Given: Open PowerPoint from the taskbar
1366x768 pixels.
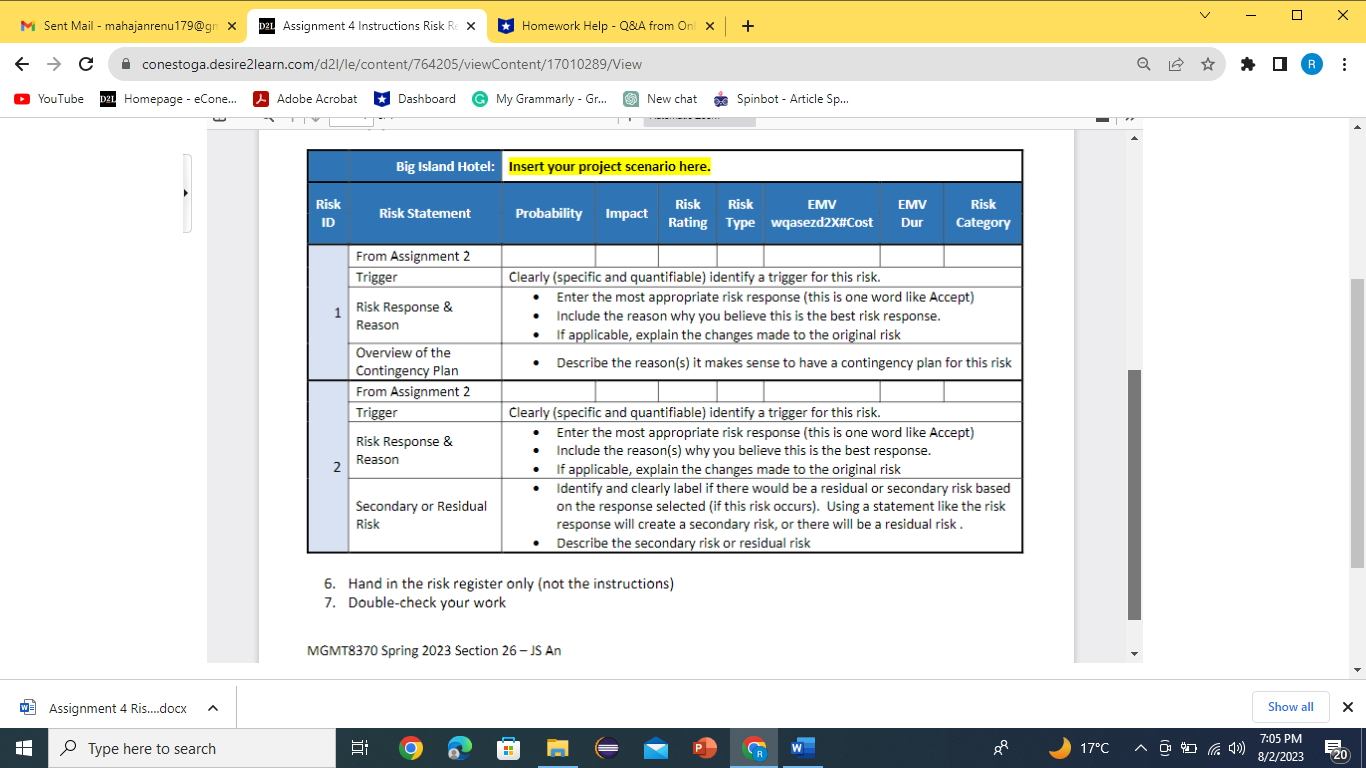Looking at the screenshot, I should tap(705, 748).
